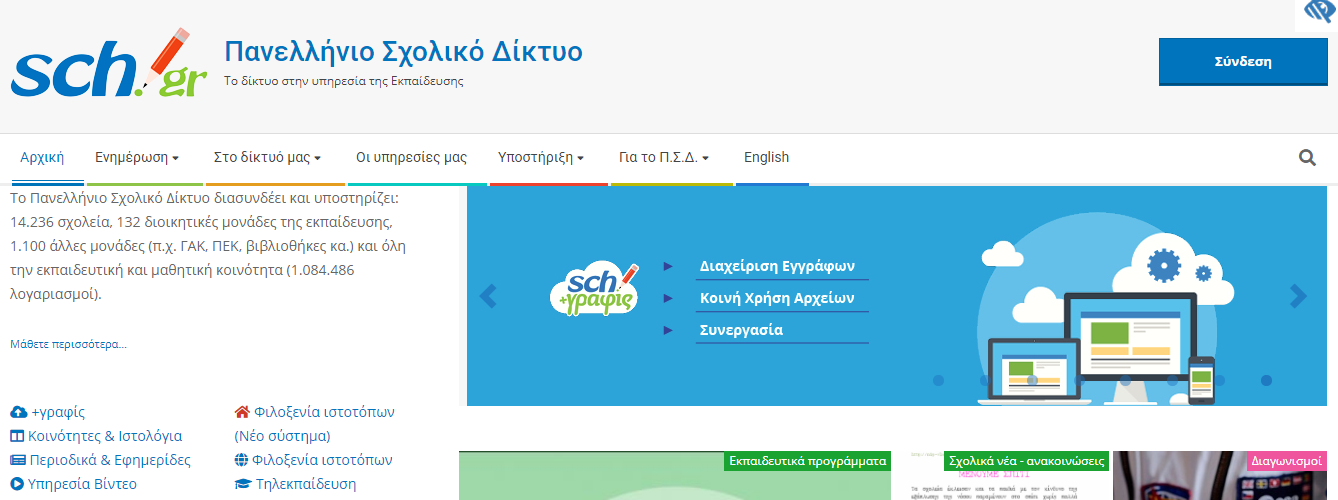Open the cloud icon beside +γραφίς
This screenshot has height=500, width=1338.
click(18, 412)
